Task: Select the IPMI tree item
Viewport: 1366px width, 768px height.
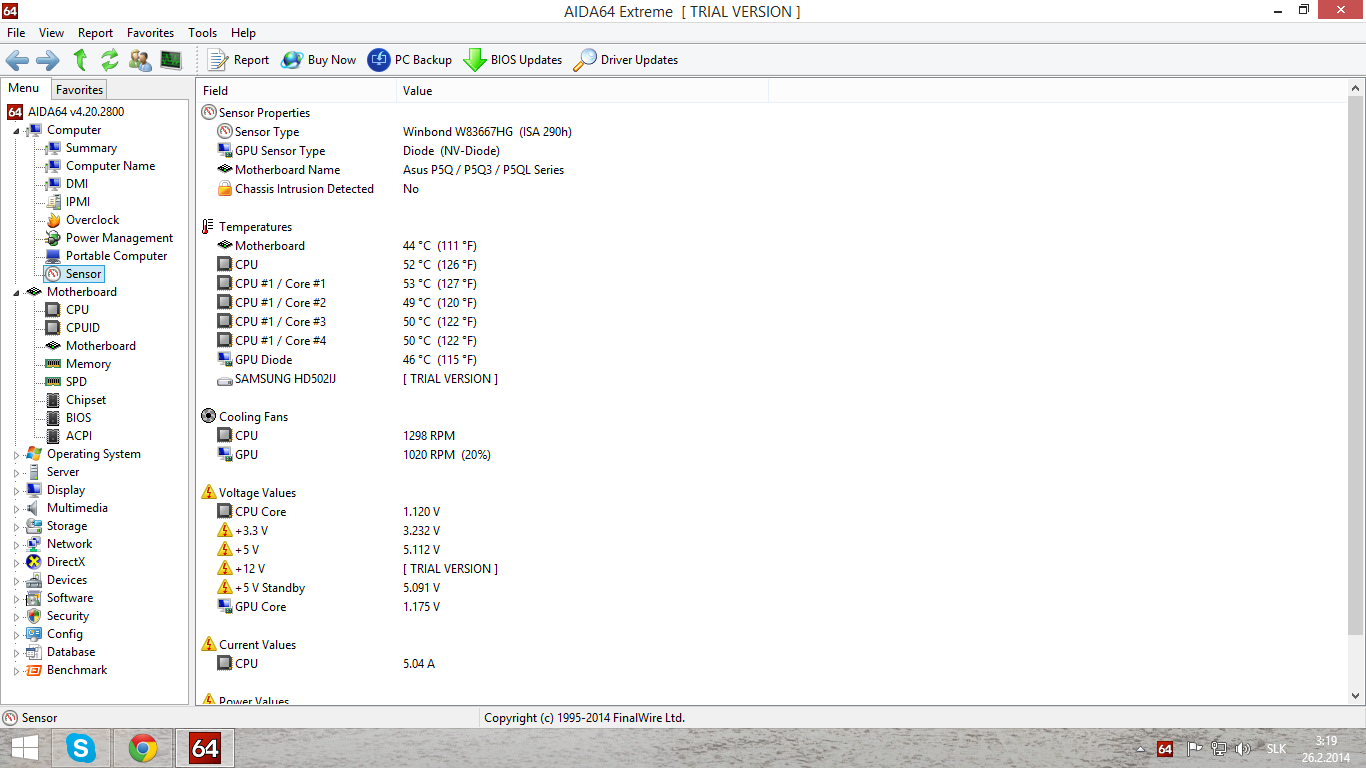Action: click(78, 202)
